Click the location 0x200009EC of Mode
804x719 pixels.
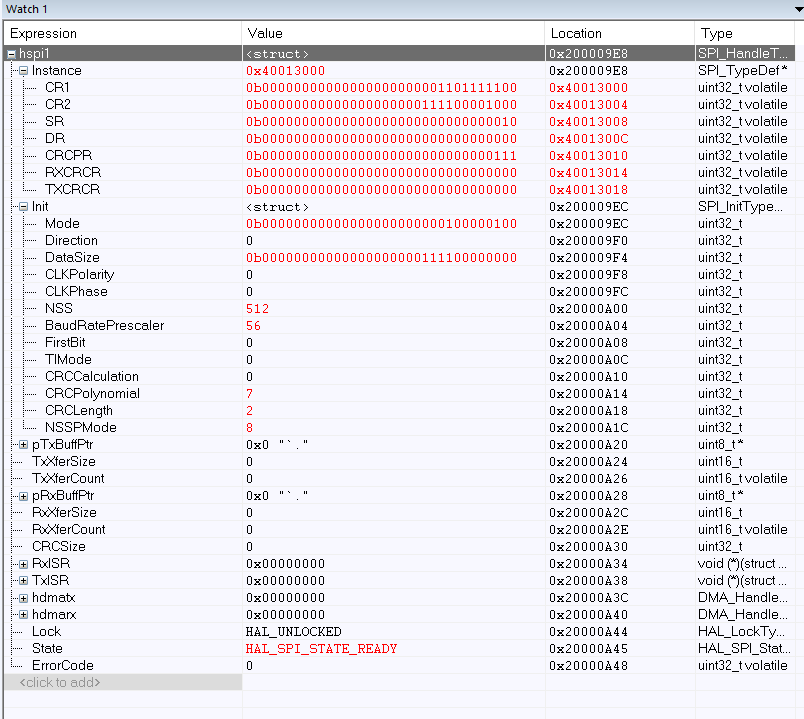point(589,224)
